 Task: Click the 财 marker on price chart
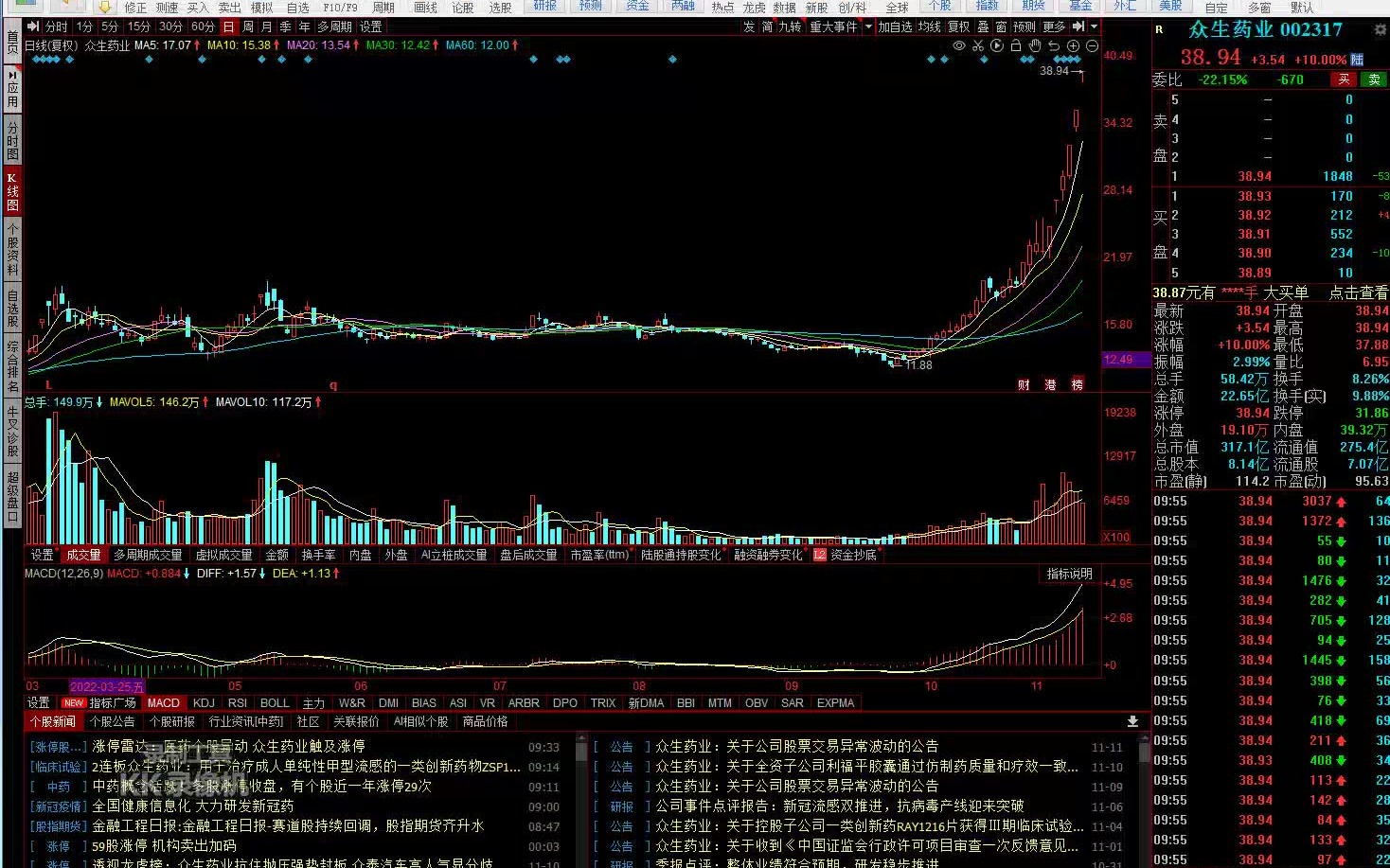click(1024, 384)
